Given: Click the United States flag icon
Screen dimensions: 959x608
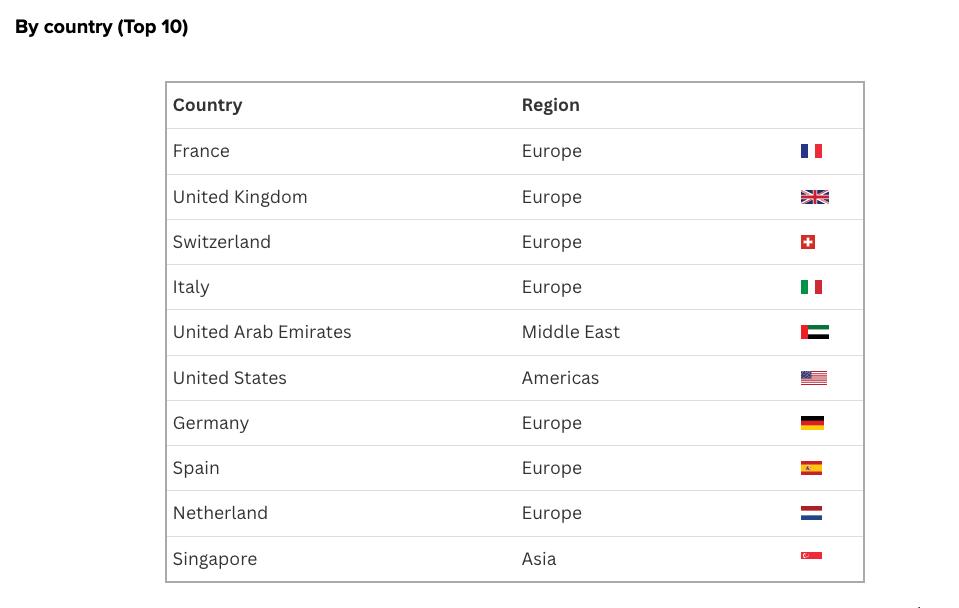Looking at the screenshot, I should [813, 378].
